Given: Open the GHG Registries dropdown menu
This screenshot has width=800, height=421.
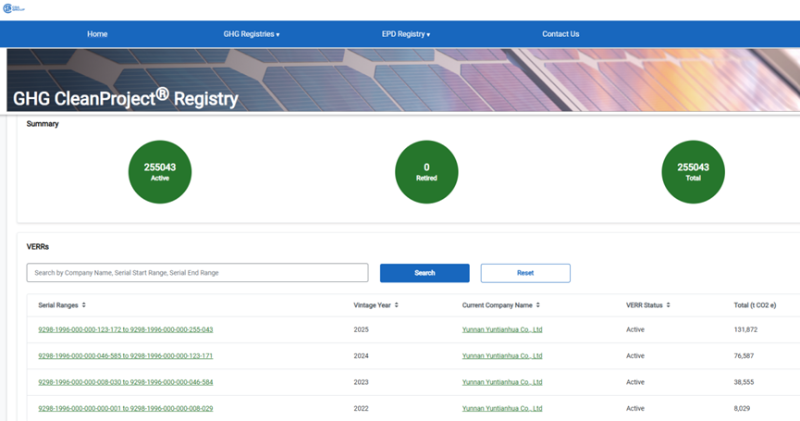Looking at the screenshot, I should pyautogui.click(x=252, y=34).
